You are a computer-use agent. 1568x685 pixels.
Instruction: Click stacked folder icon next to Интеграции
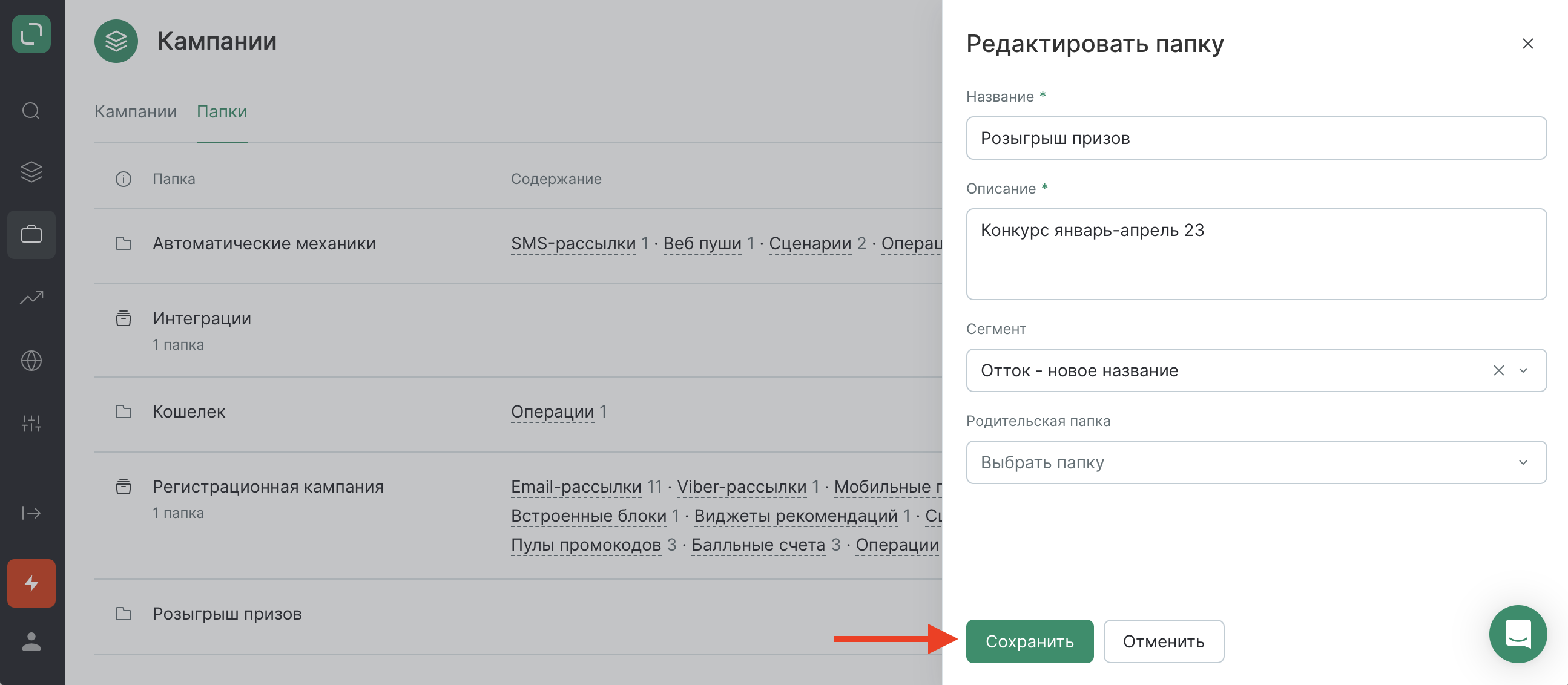[x=124, y=318]
